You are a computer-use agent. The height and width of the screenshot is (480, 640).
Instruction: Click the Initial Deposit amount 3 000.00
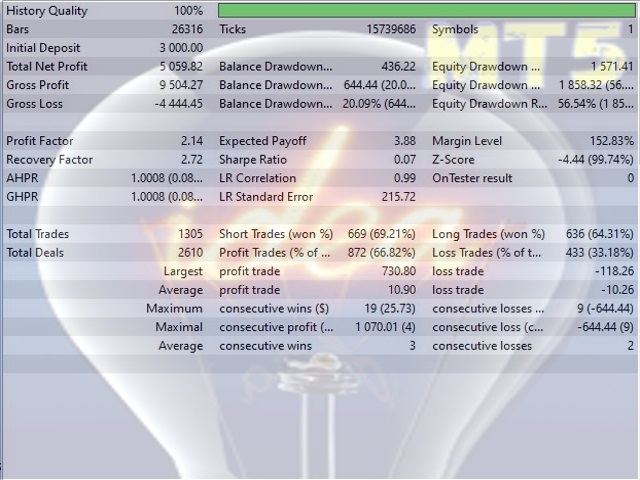175,48
